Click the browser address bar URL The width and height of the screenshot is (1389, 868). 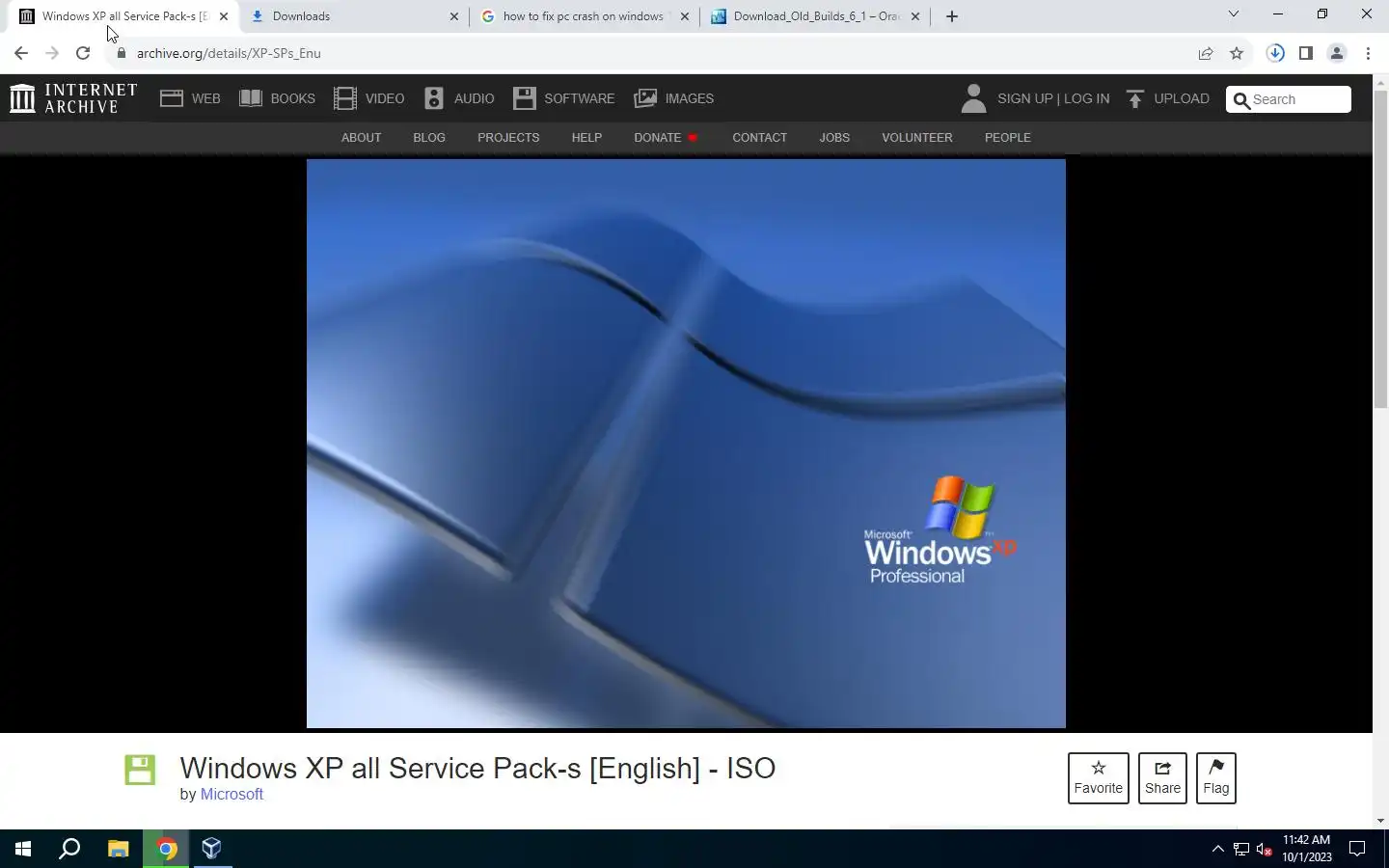tap(229, 53)
